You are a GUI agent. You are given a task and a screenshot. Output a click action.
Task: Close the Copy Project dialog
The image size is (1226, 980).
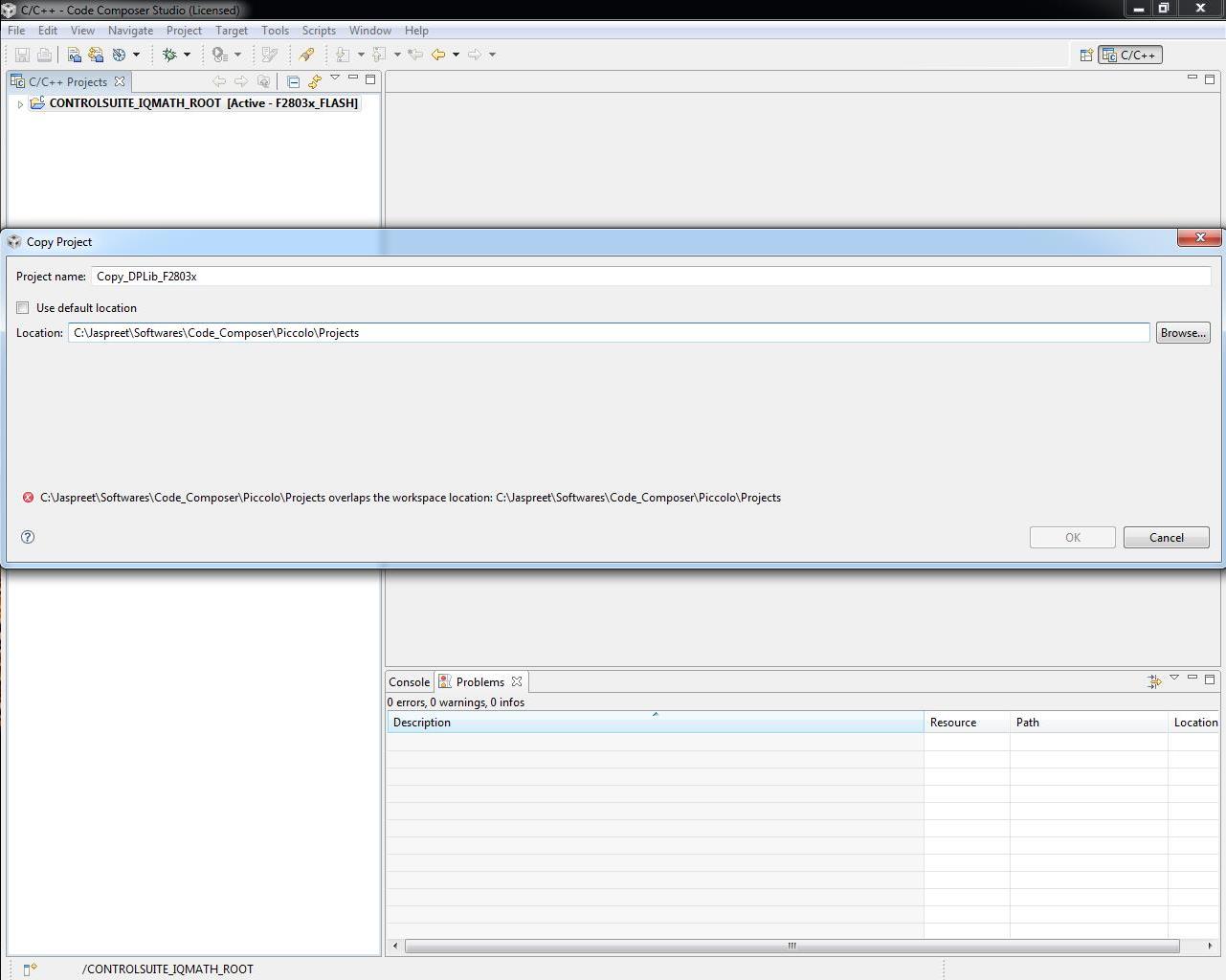click(x=1200, y=237)
